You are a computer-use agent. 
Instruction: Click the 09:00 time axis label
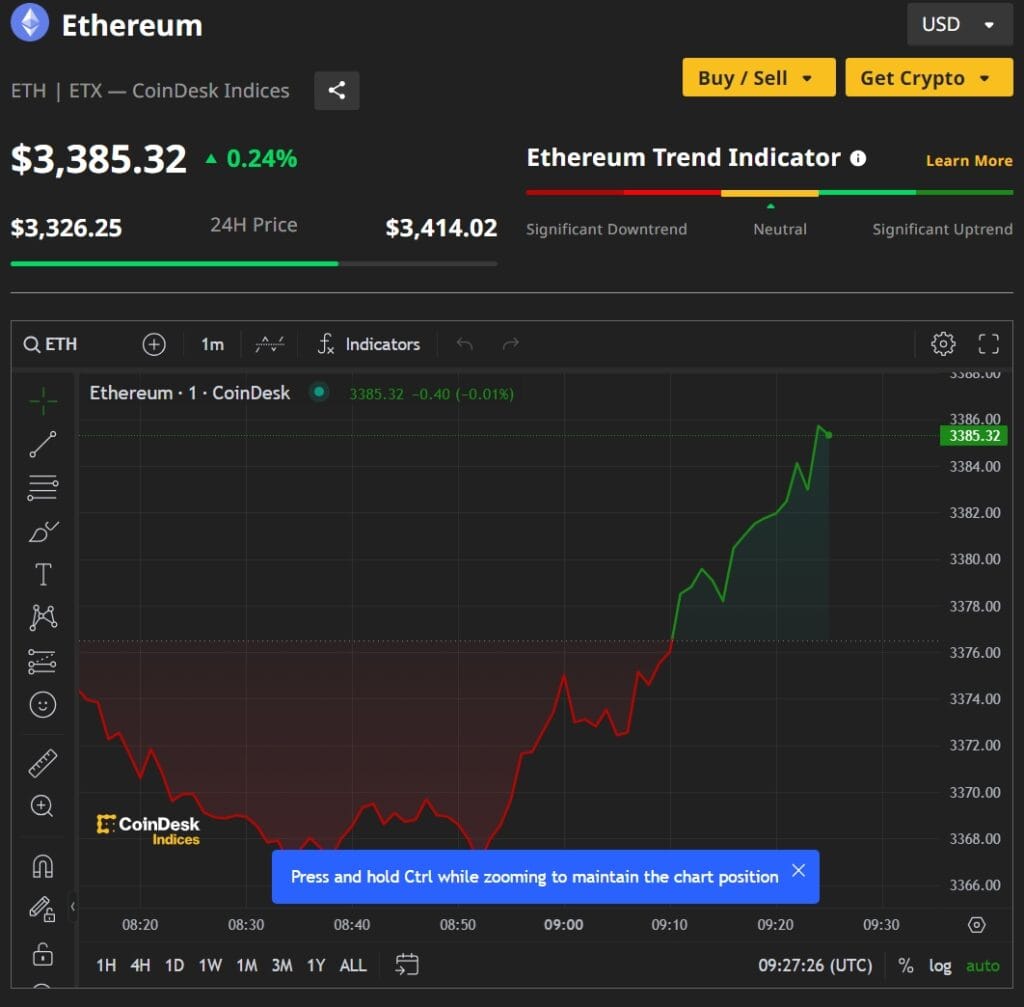[x=563, y=925]
